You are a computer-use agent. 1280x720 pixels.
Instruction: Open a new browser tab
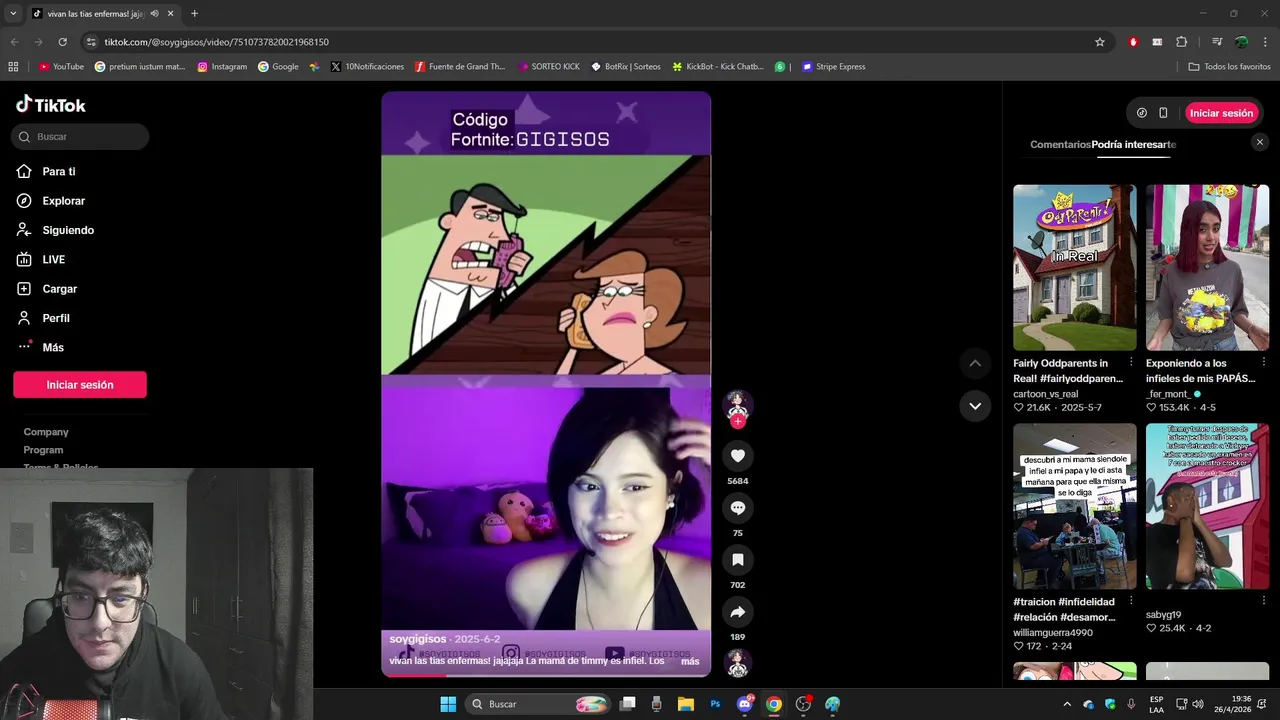point(194,14)
